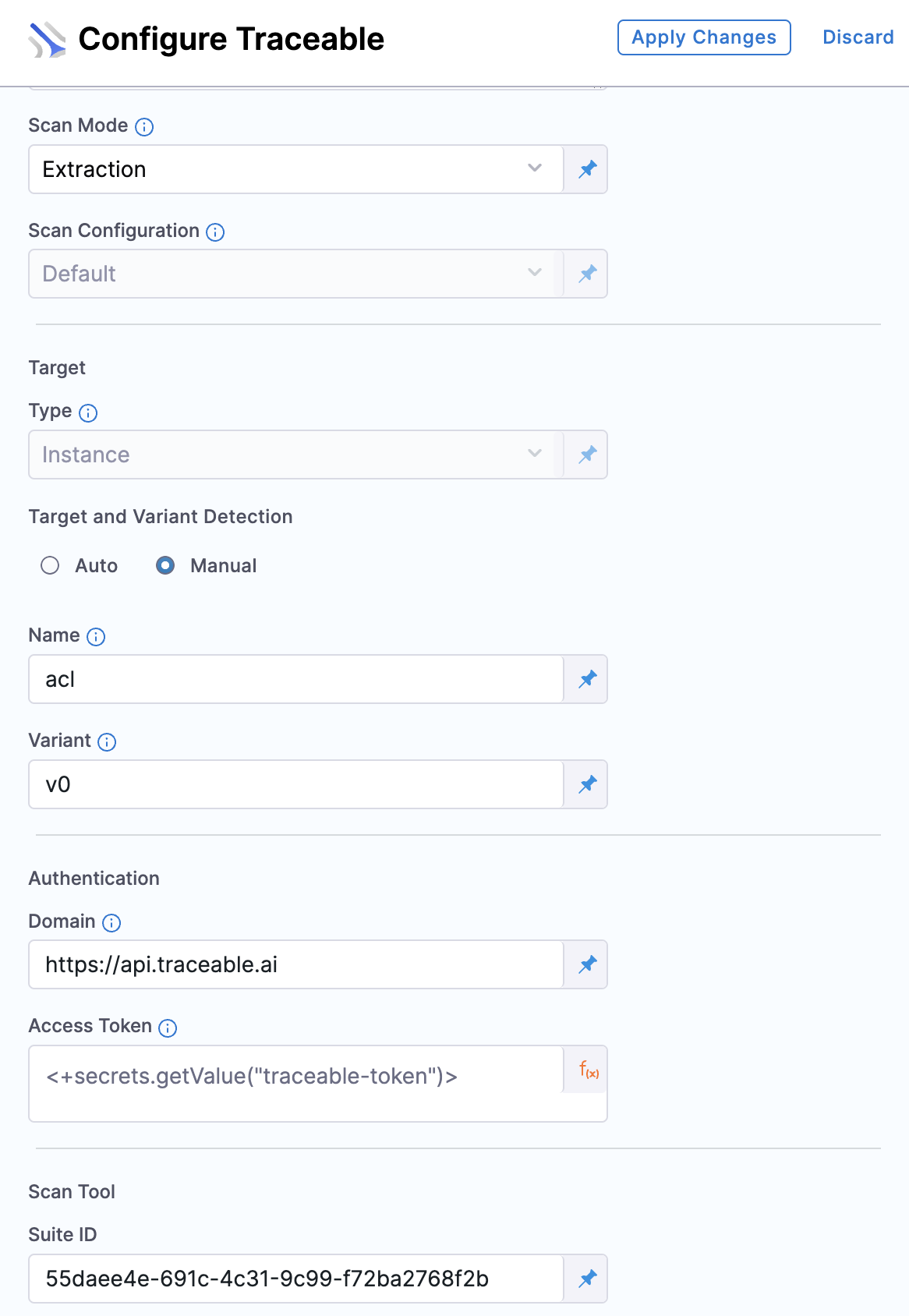Click the pin icon next to Variant field
This screenshot has height=1316, width=909.
[587, 784]
